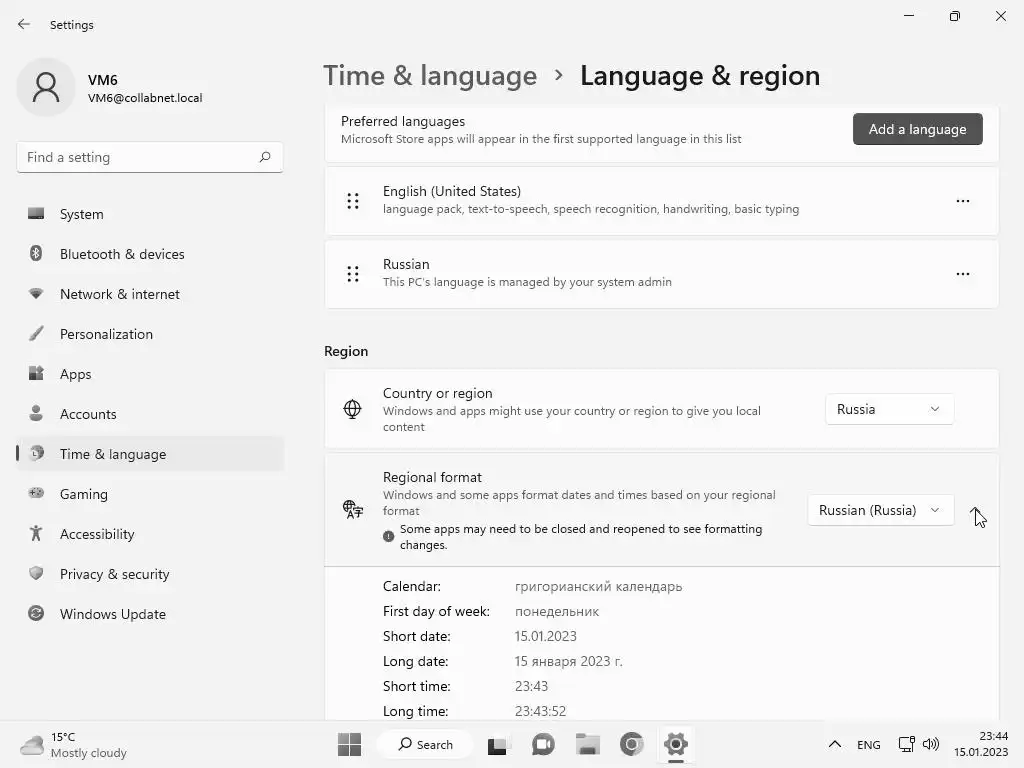This screenshot has width=1024, height=768.
Task: Grab the drag handle for English (United States)
Action: [x=353, y=201]
